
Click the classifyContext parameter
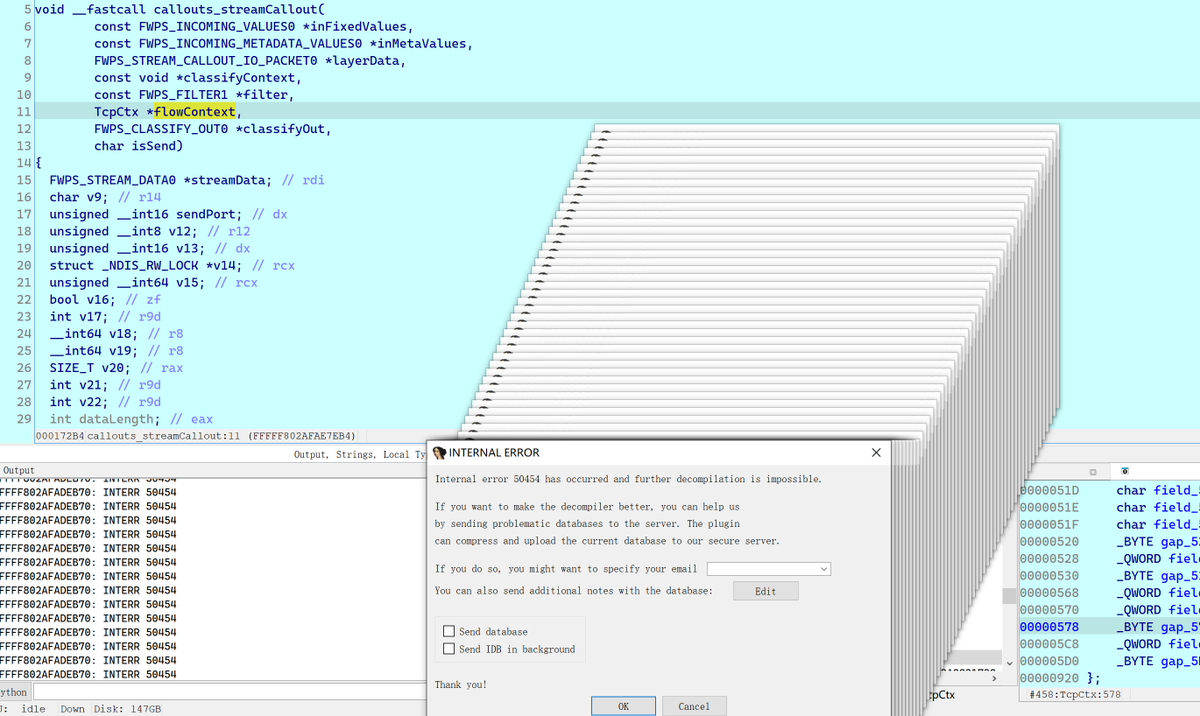click(x=238, y=77)
